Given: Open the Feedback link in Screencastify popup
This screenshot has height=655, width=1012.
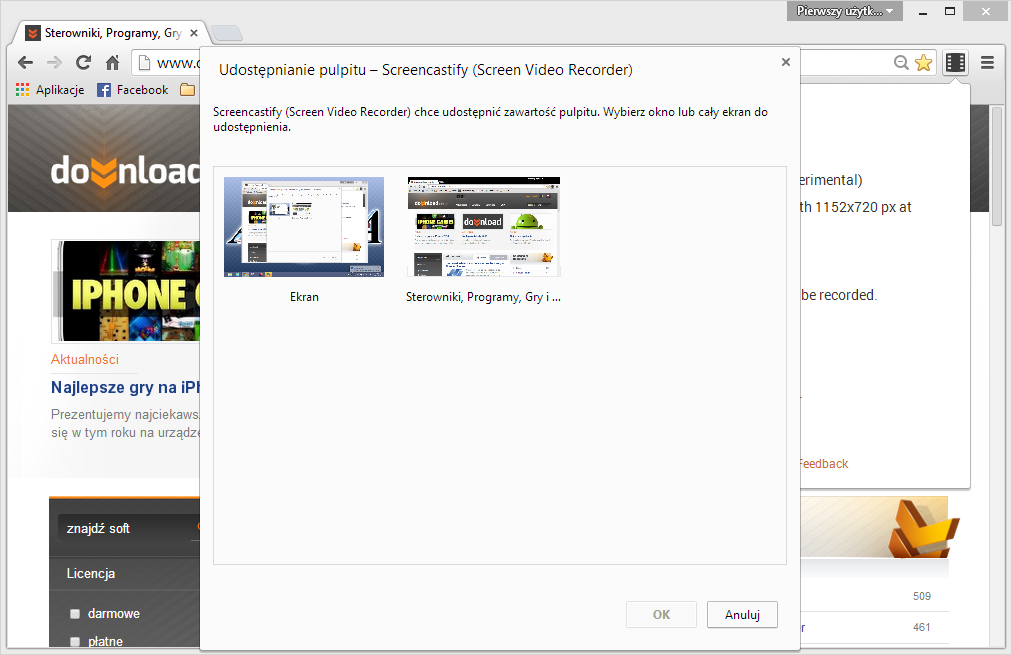Looking at the screenshot, I should tap(823, 463).
